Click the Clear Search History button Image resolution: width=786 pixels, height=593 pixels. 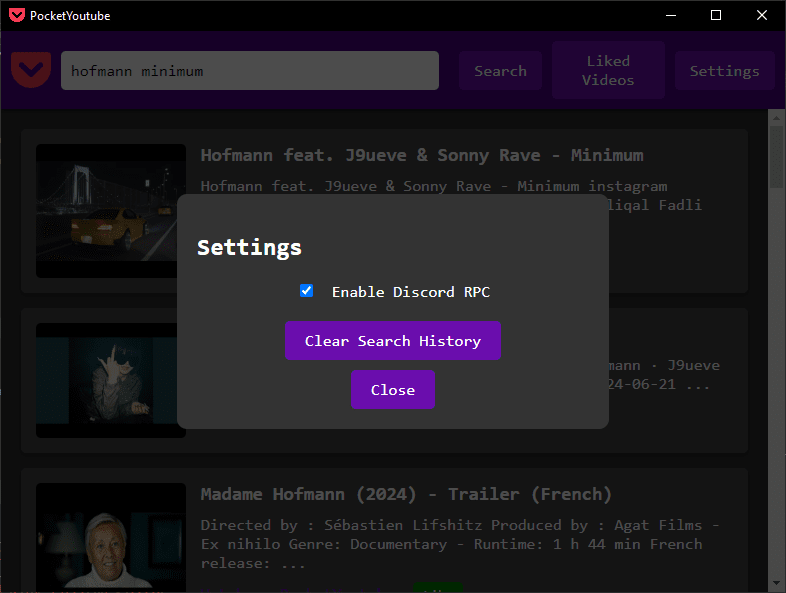pyautogui.click(x=392, y=340)
